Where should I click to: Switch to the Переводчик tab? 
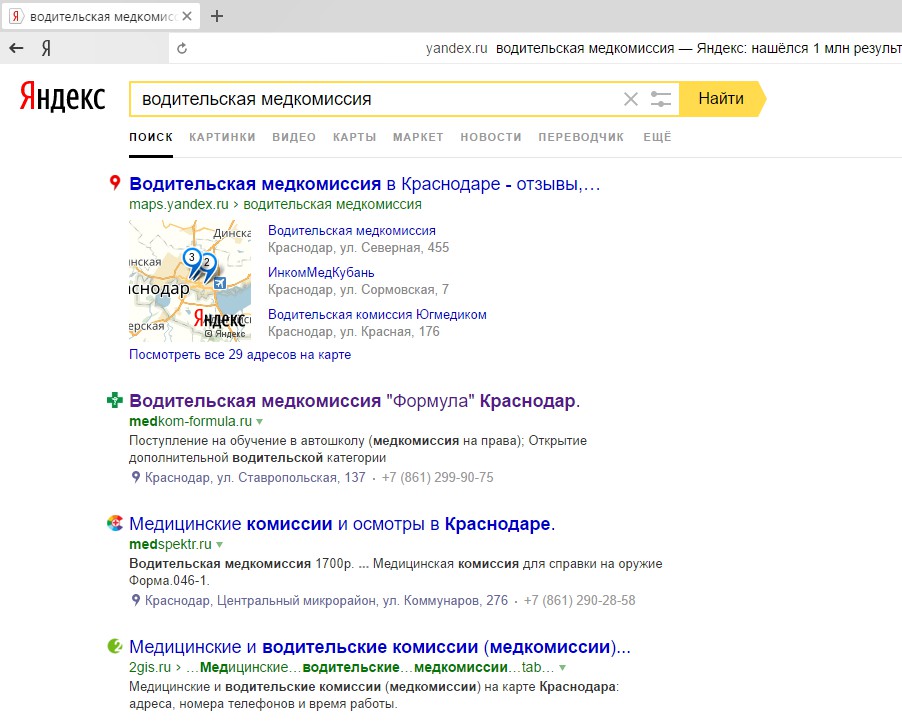coord(581,137)
